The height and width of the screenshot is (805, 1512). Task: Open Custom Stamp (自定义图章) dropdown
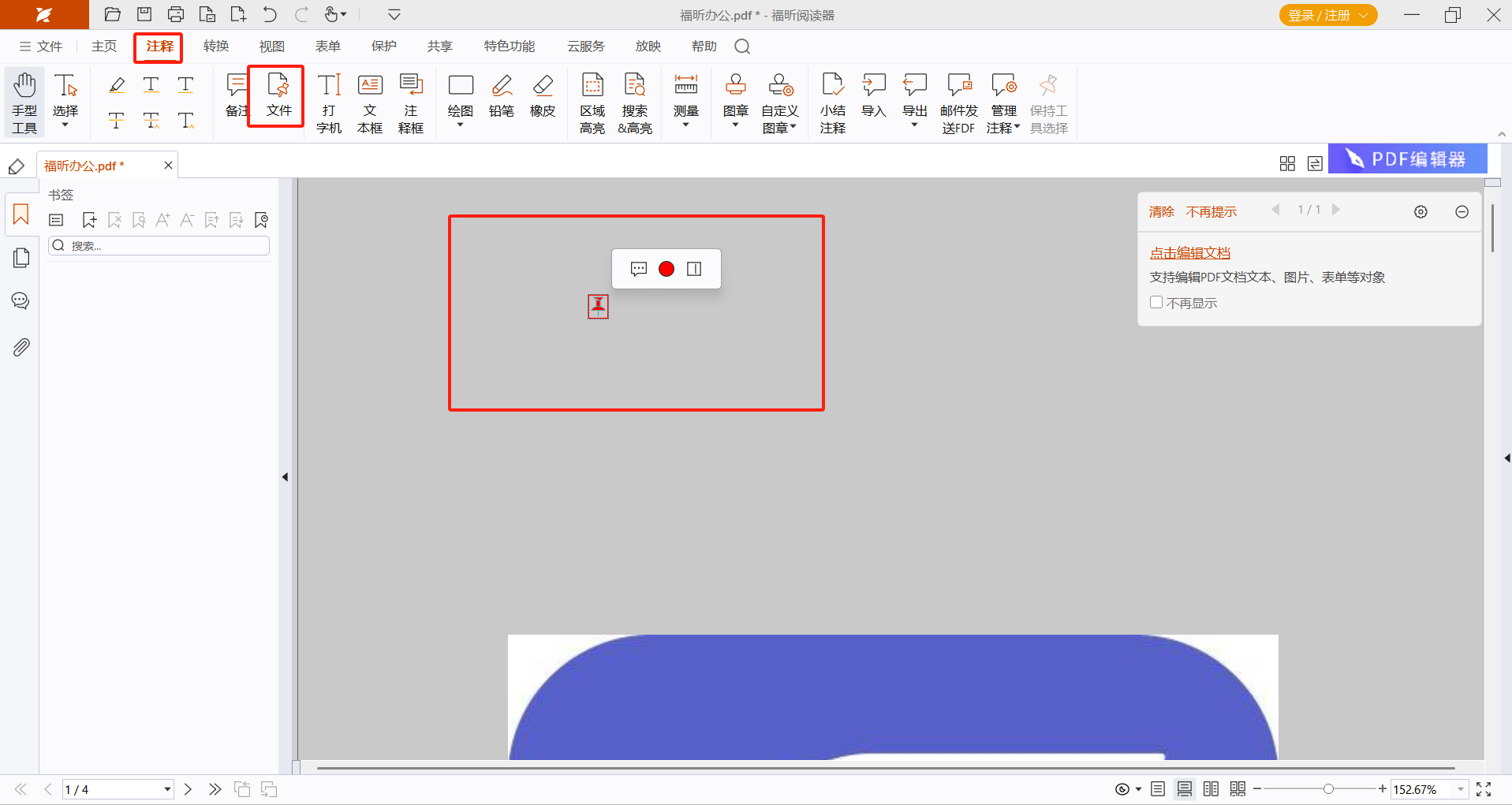(x=793, y=127)
